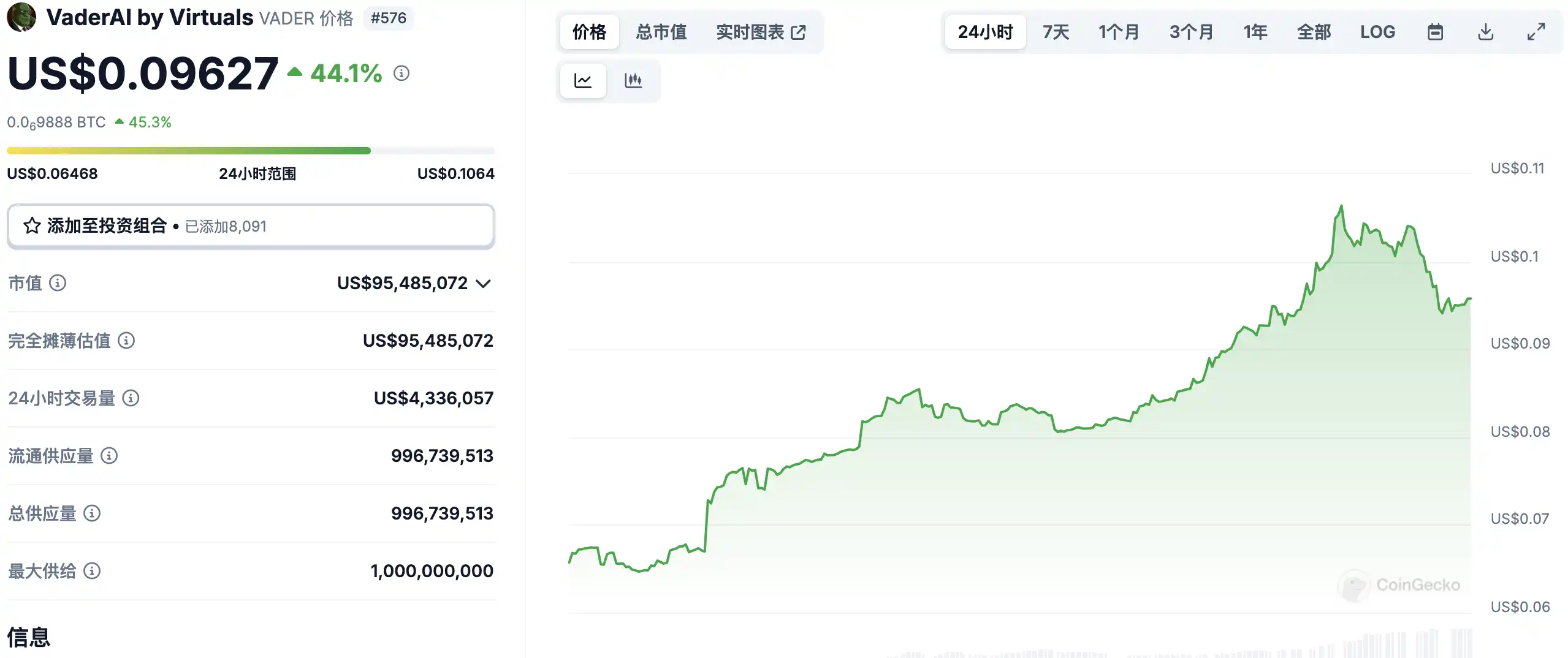Select the 全部 time range

pyautogui.click(x=1314, y=32)
